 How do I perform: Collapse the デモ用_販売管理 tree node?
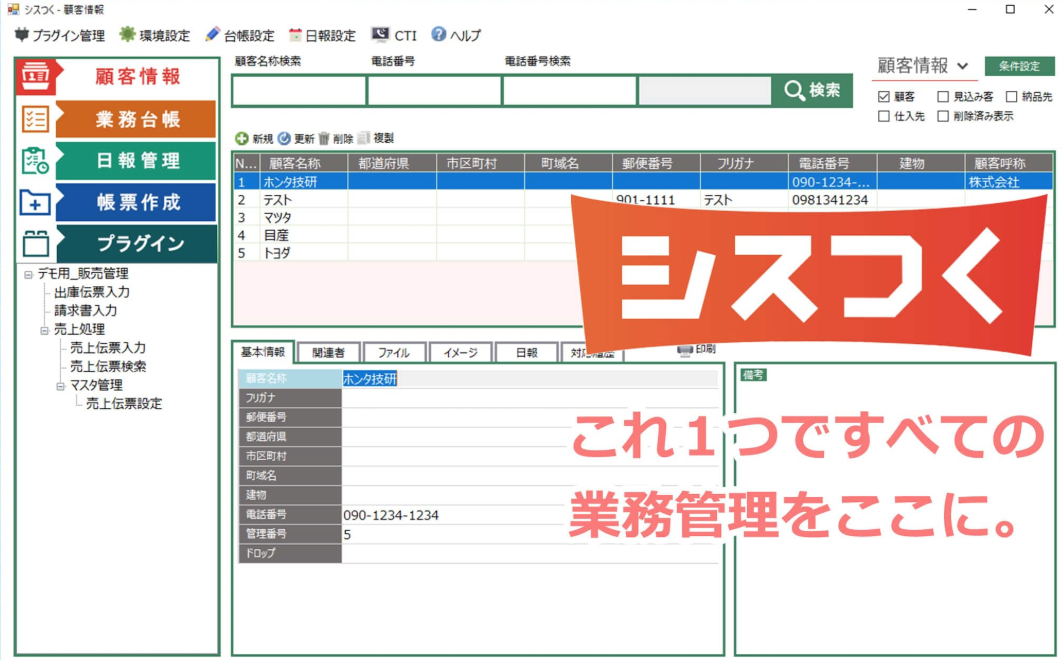(x=29, y=274)
